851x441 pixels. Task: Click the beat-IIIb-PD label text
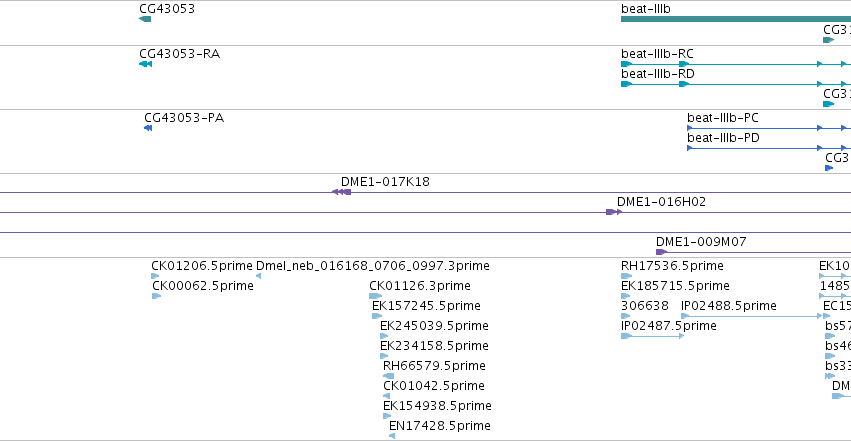point(723,138)
